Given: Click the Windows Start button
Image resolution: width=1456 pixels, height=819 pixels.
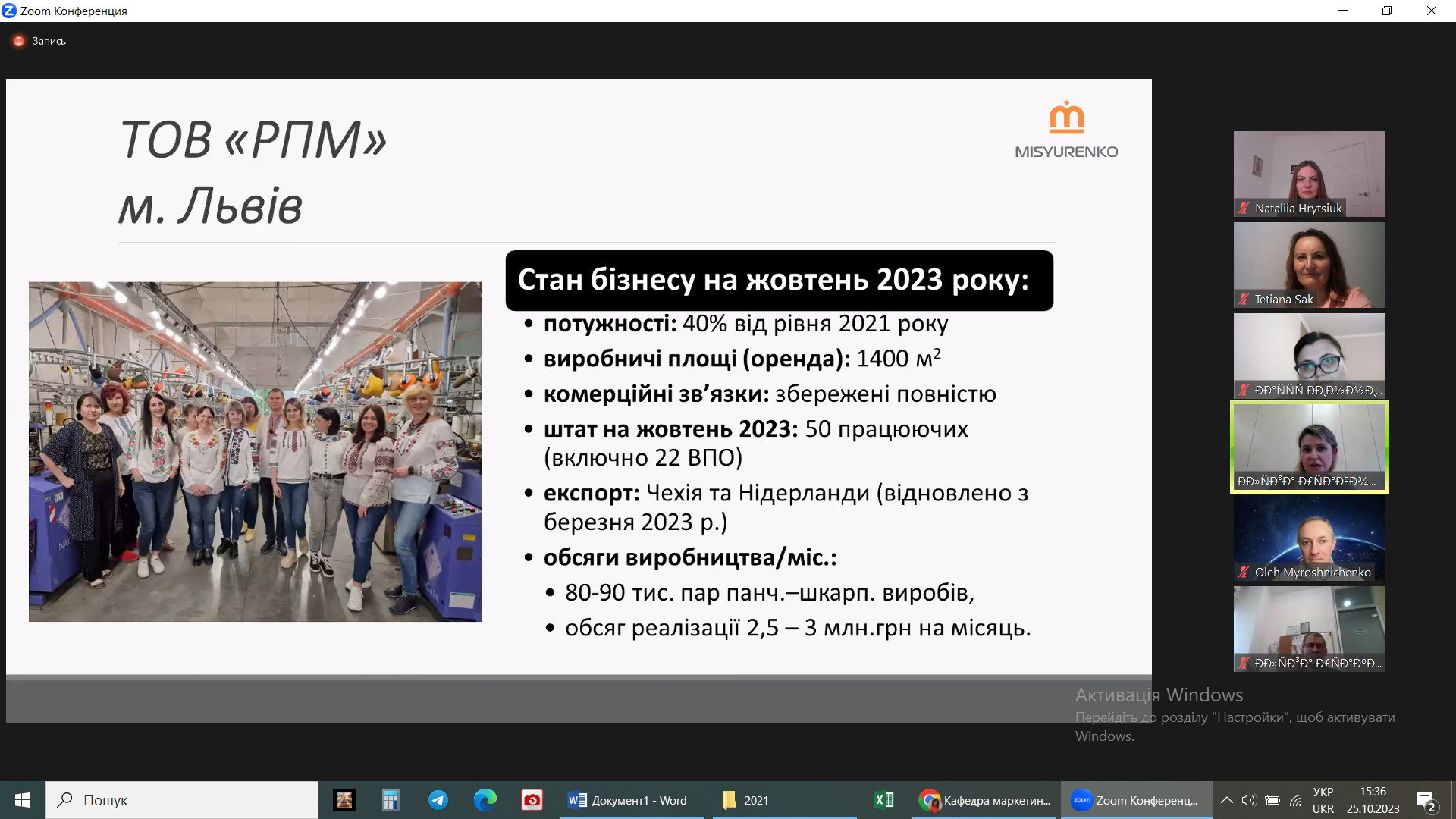Looking at the screenshot, I should point(22,800).
